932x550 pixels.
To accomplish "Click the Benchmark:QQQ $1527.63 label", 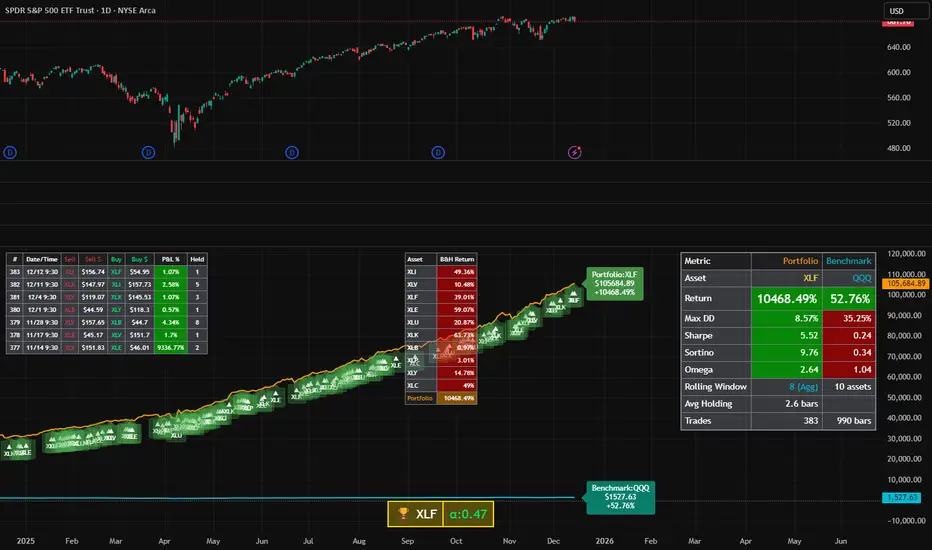I will [x=621, y=497].
